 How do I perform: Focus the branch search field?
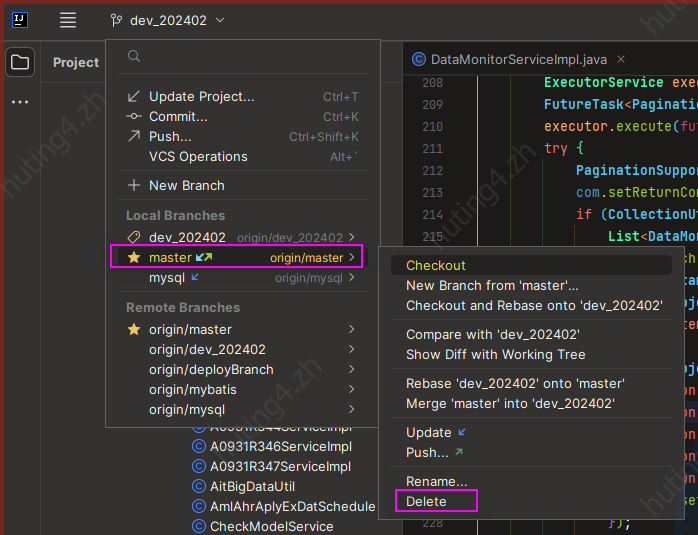(x=243, y=56)
